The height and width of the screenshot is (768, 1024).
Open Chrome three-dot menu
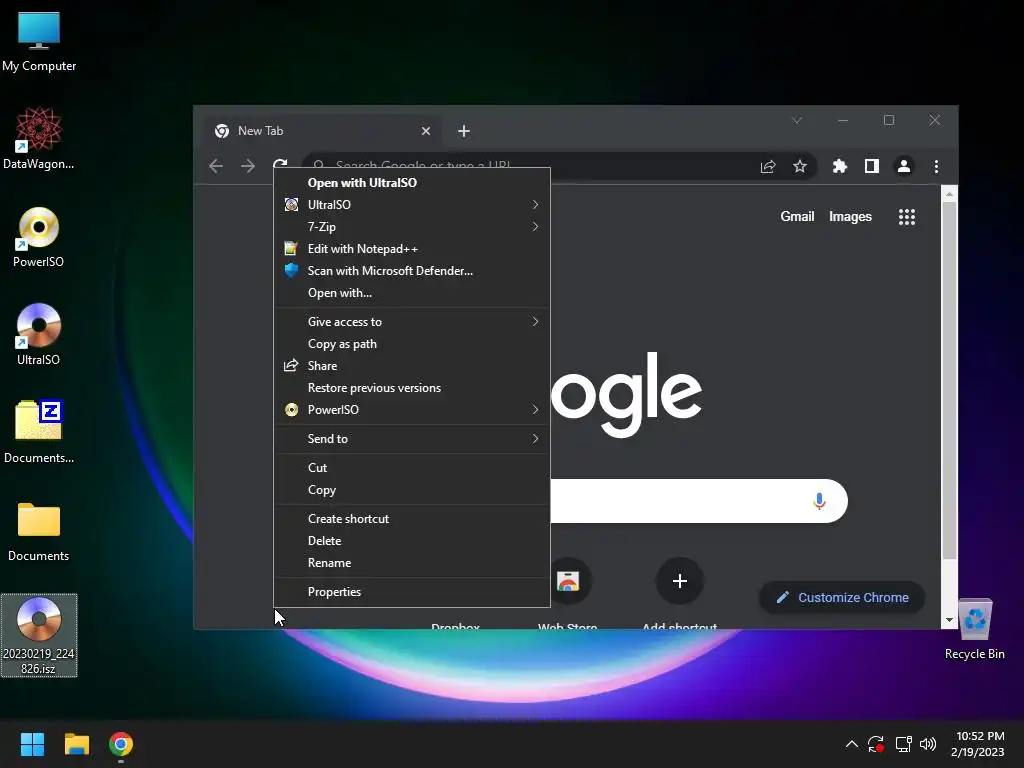(936, 167)
